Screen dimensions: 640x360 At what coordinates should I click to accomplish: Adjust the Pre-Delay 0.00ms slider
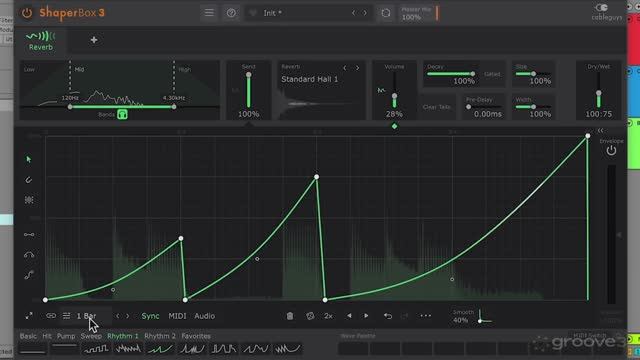pos(484,107)
